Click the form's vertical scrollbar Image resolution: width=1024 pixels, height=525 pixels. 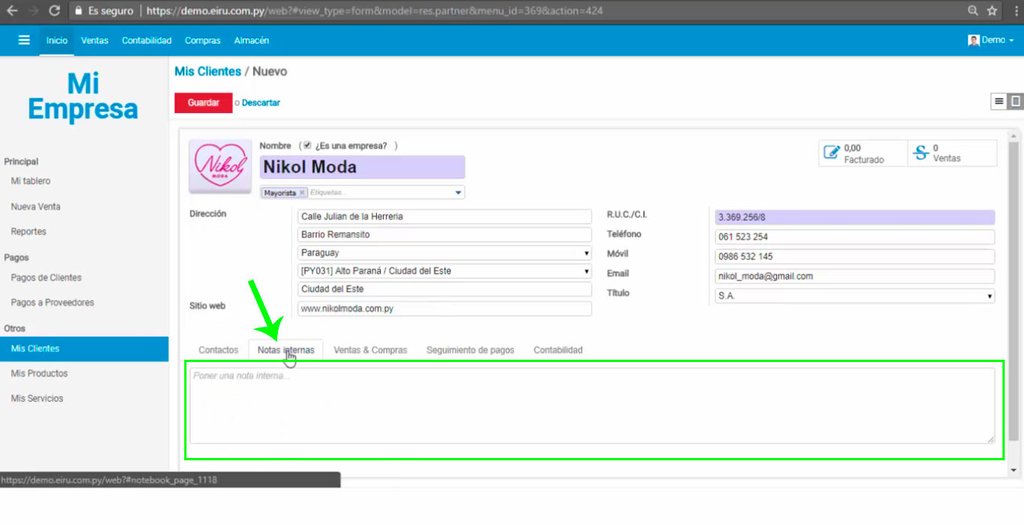(x=1013, y=291)
